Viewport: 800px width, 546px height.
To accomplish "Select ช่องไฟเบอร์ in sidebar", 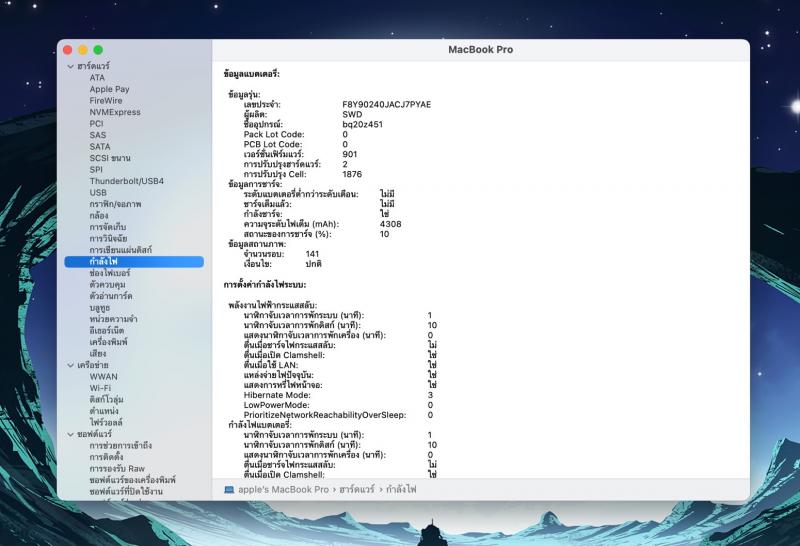I will point(110,273).
